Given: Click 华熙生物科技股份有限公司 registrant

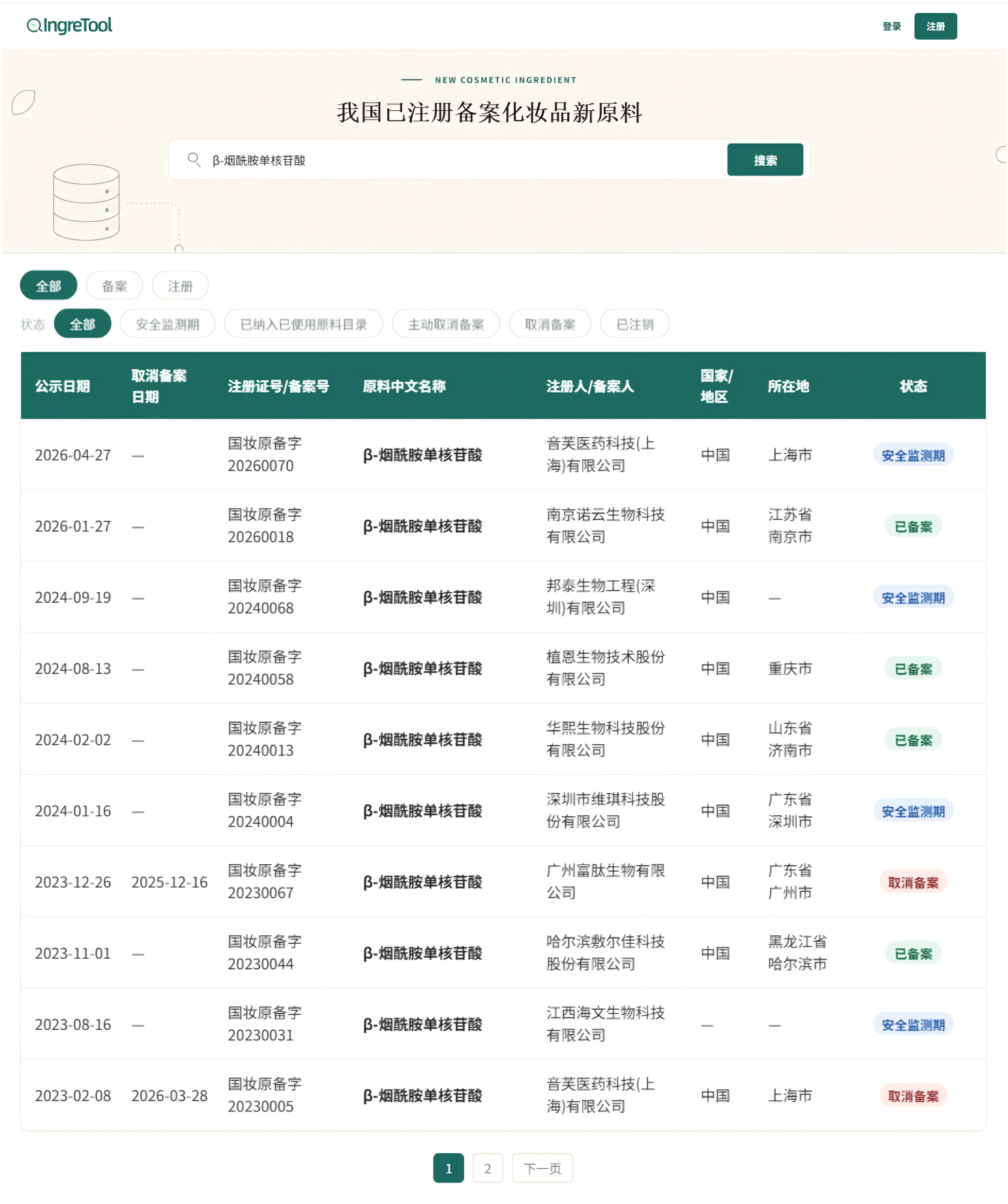Looking at the screenshot, I should coord(606,739).
